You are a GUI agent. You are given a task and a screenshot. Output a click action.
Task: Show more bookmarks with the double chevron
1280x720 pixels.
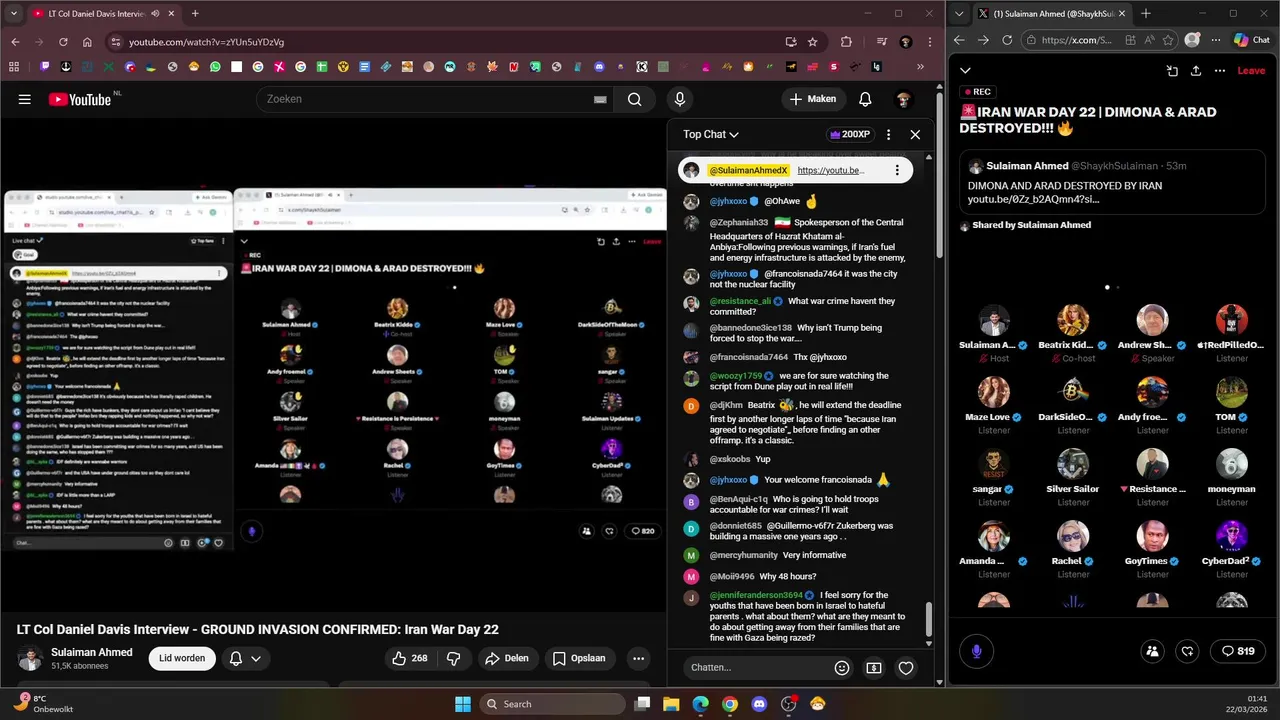[x=921, y=67]
